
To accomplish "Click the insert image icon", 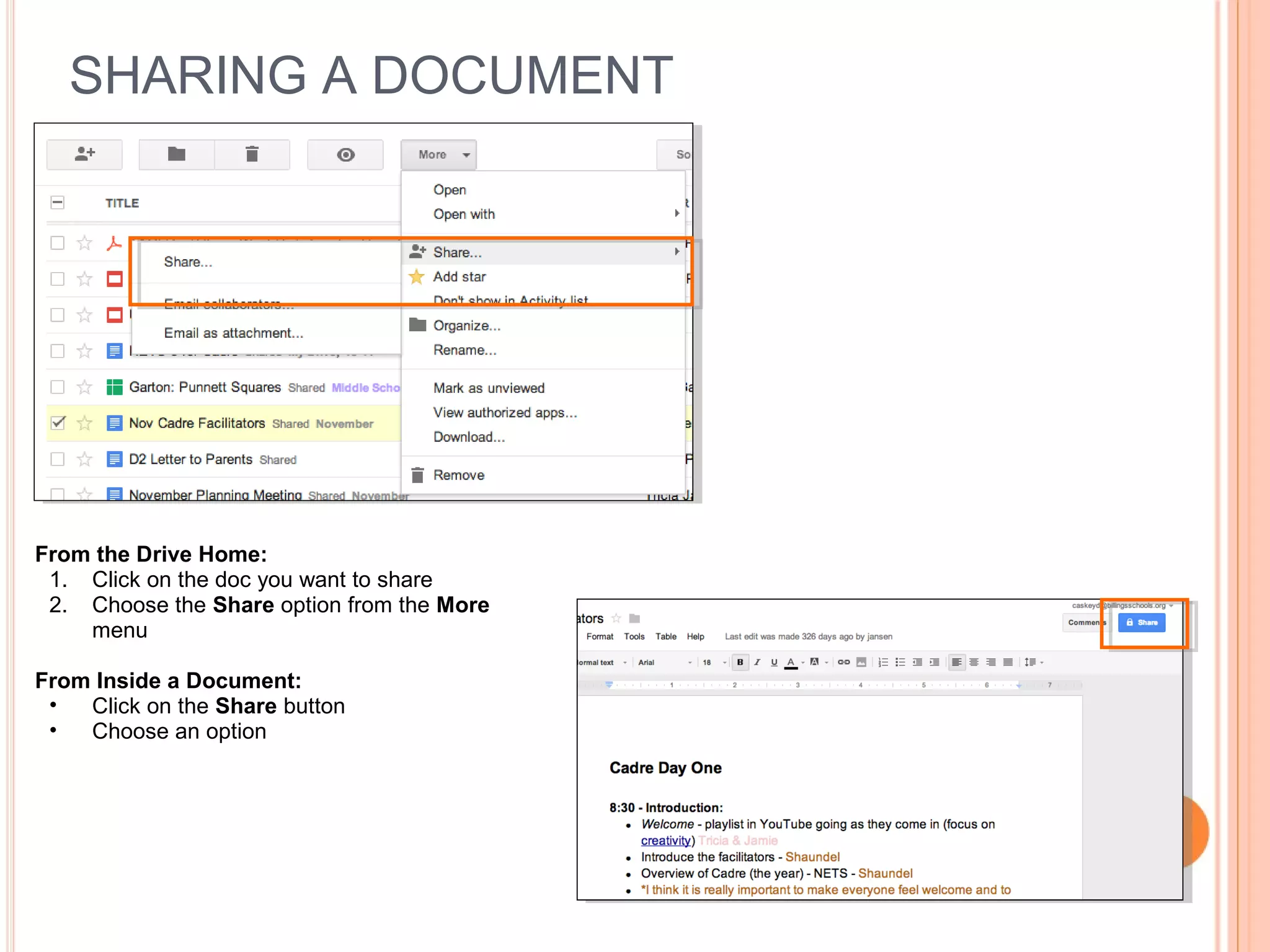I will pyautogui.click(x=861, y=662).
